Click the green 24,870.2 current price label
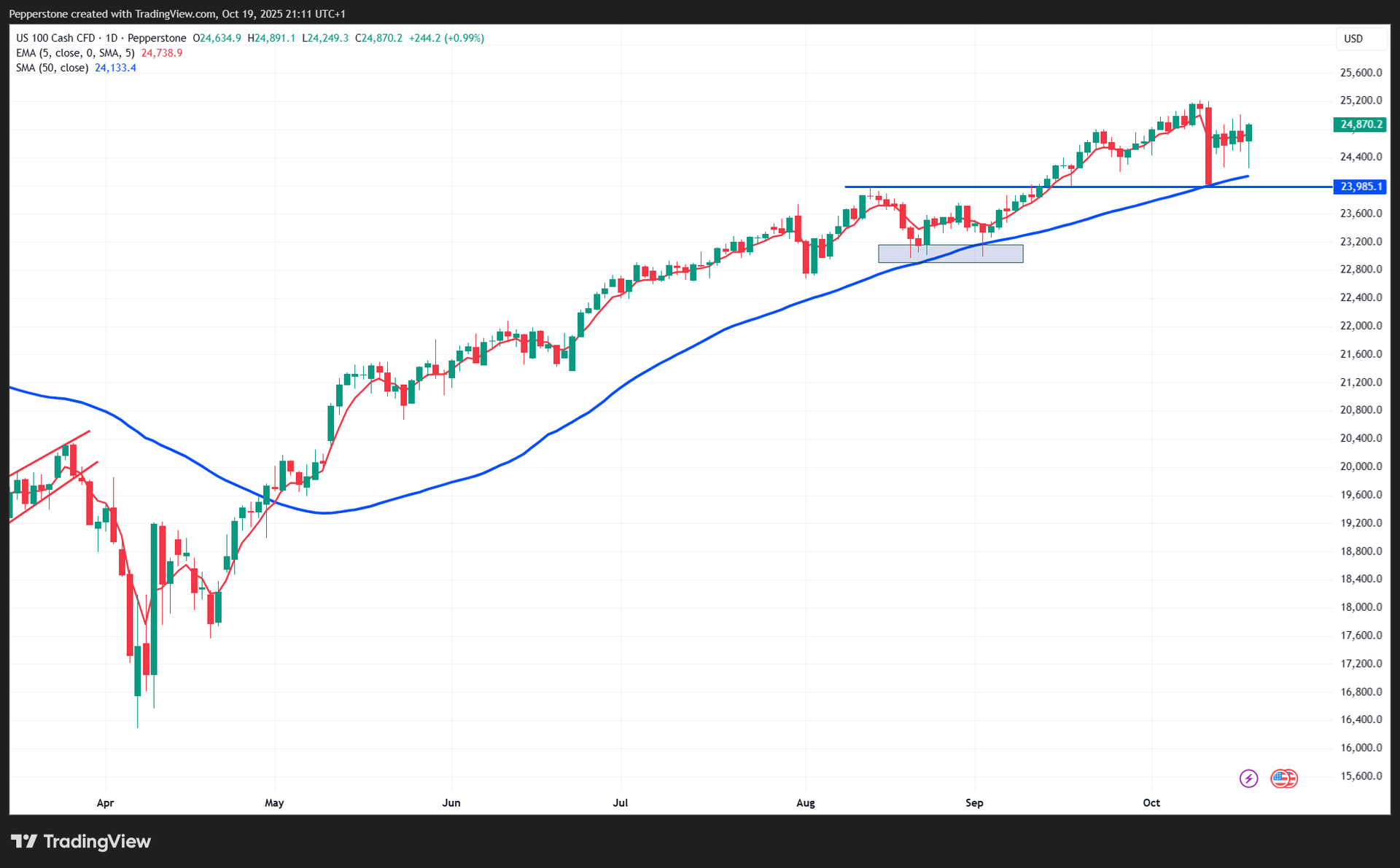 [x=1361, y=125]
